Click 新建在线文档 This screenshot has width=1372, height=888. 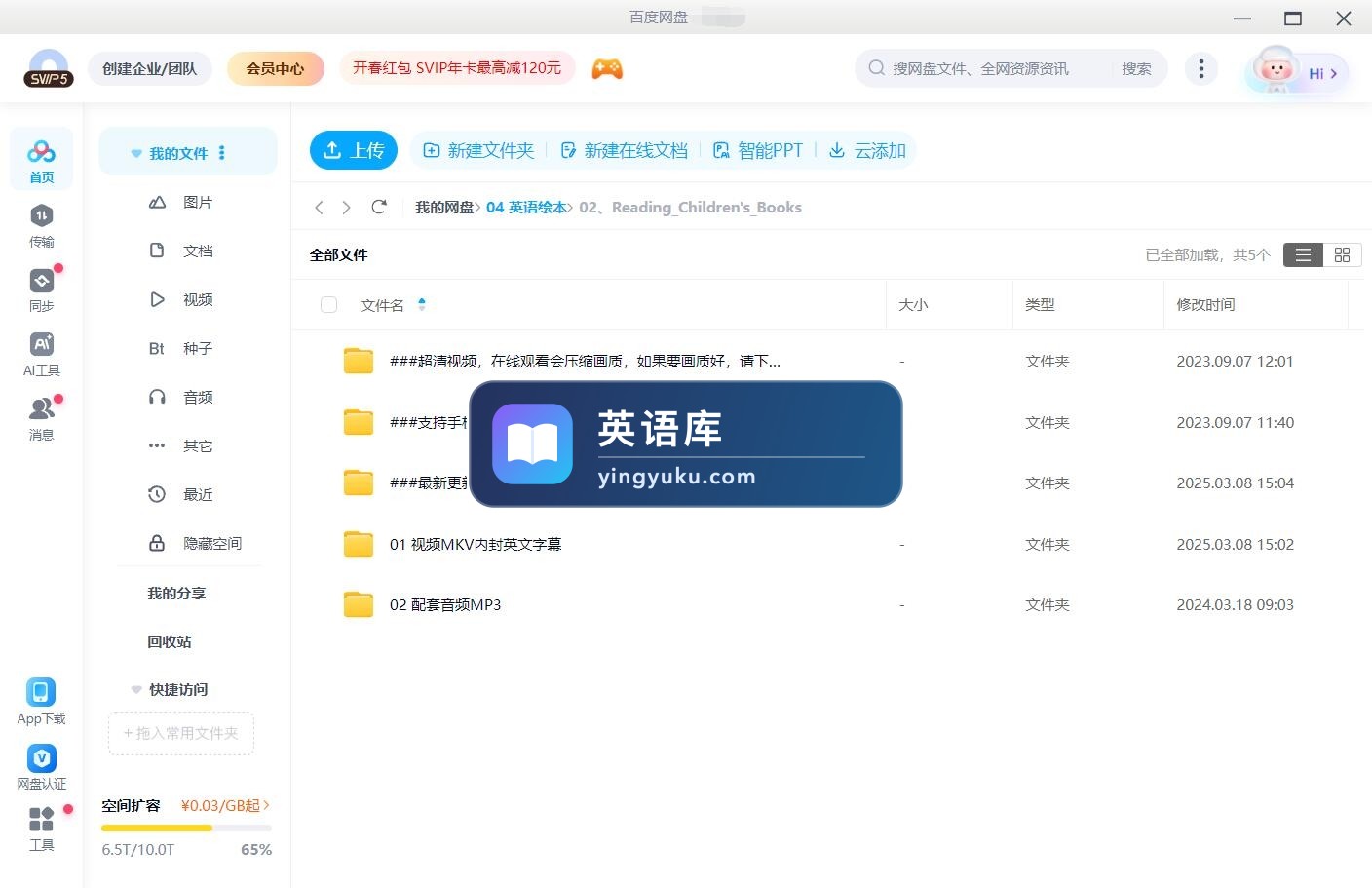(x=624, y=150)
